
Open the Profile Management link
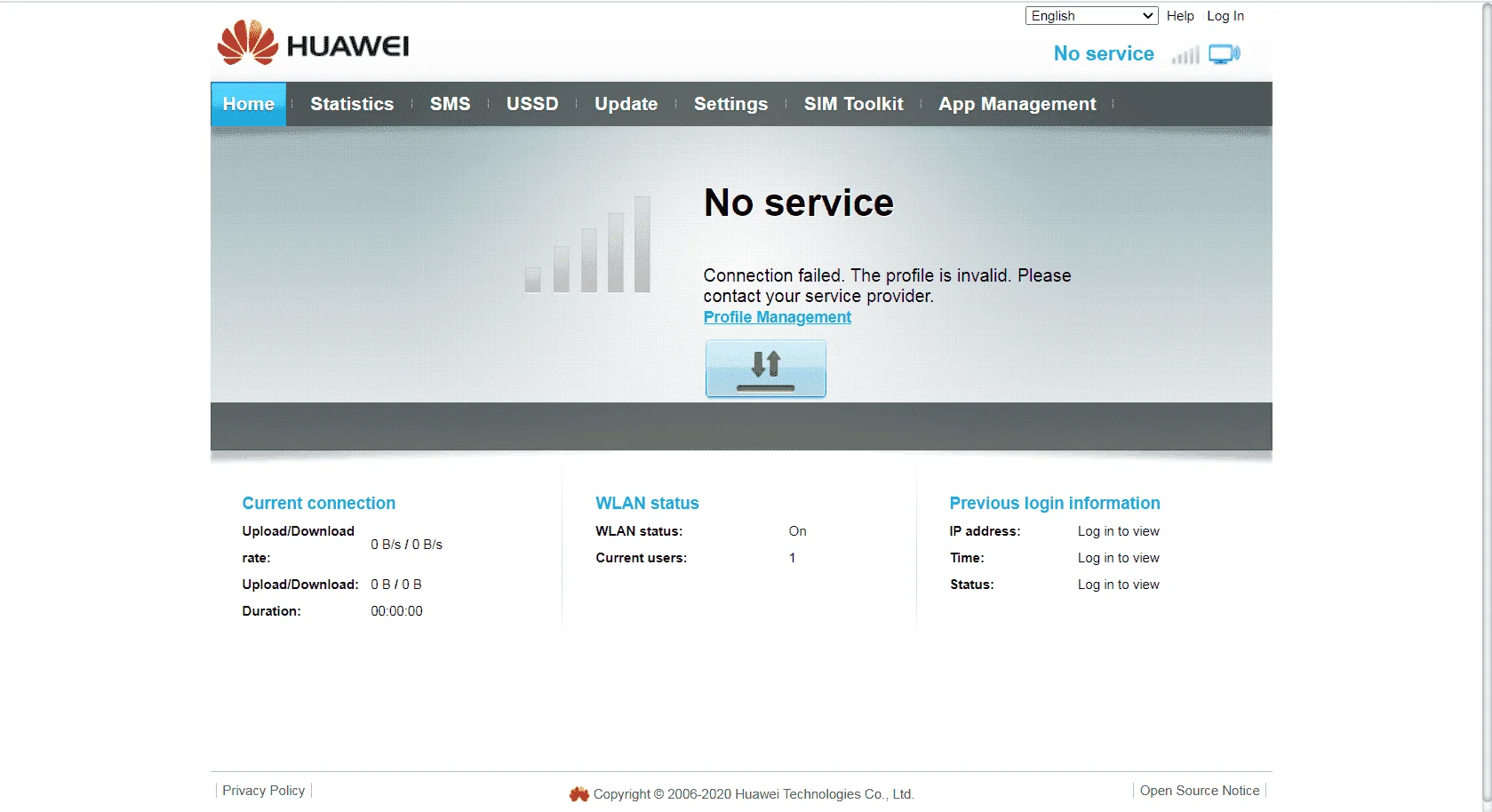[778, 317]
